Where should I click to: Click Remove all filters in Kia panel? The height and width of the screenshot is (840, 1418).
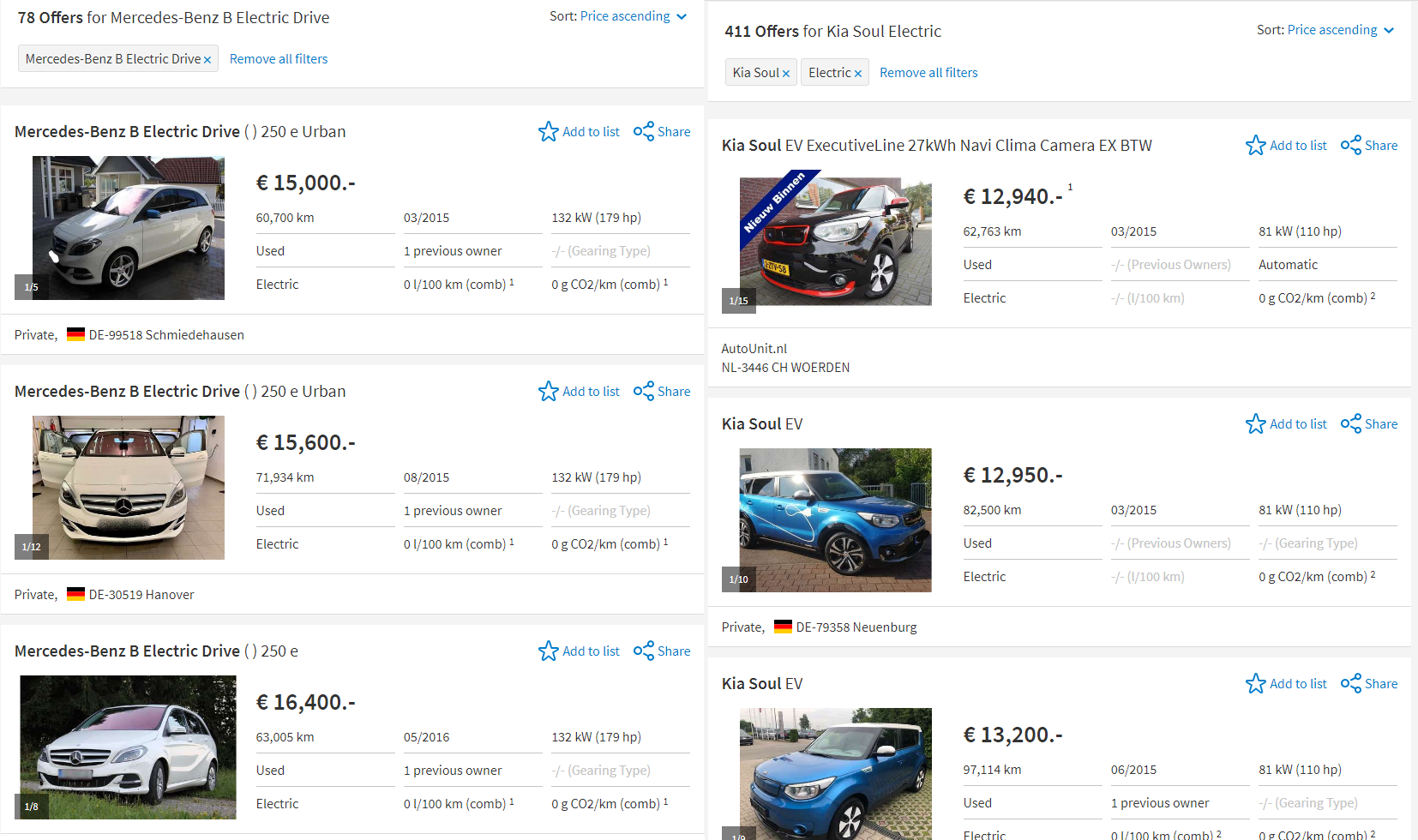(x=928, y=73)
